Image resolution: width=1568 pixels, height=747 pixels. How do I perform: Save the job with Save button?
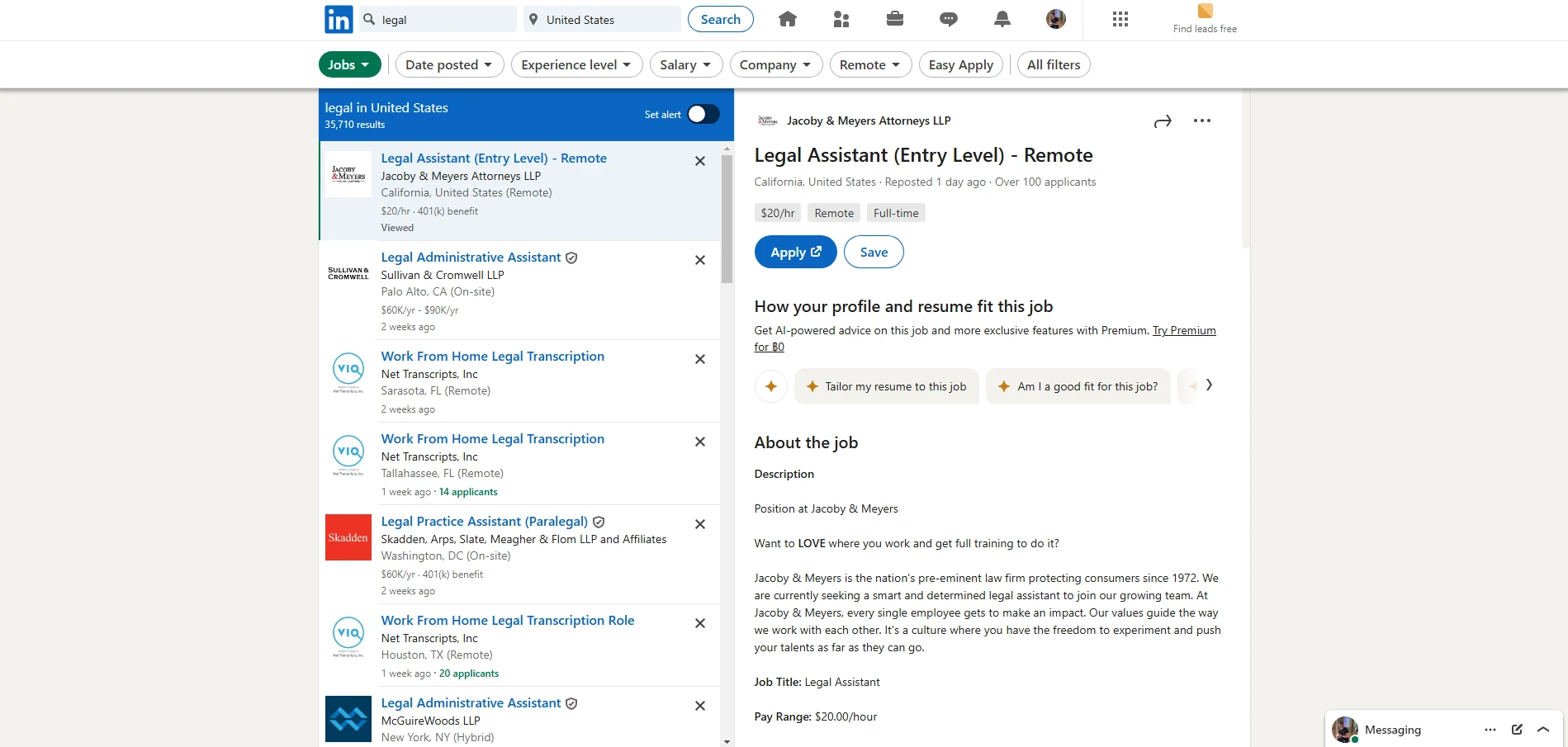pos(874,252)
